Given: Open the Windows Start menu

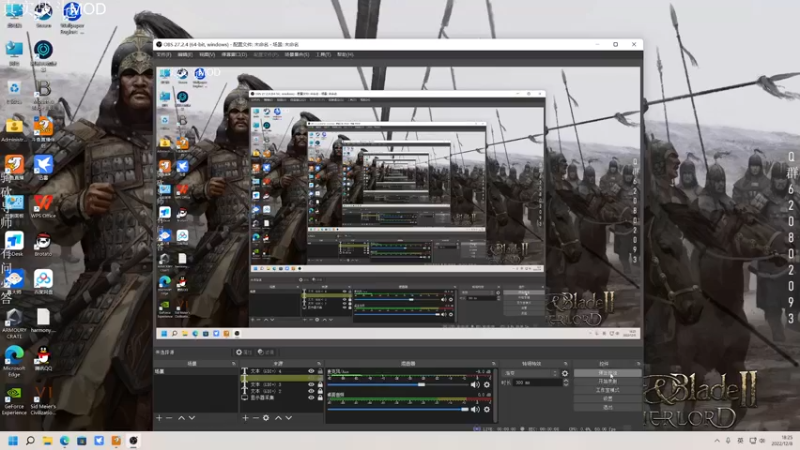Looking at the screenshot, I should pyautogui.click(x=13, y=440).
